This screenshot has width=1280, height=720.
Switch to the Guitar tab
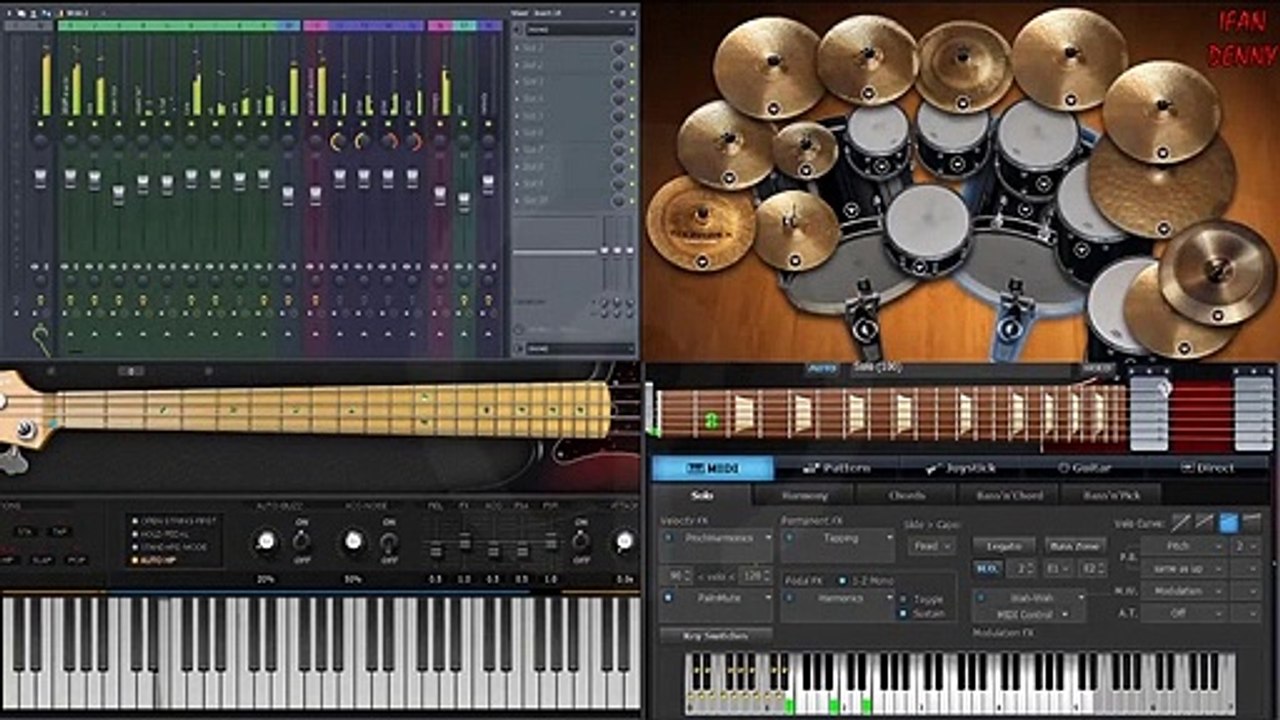coord(1084,468)
